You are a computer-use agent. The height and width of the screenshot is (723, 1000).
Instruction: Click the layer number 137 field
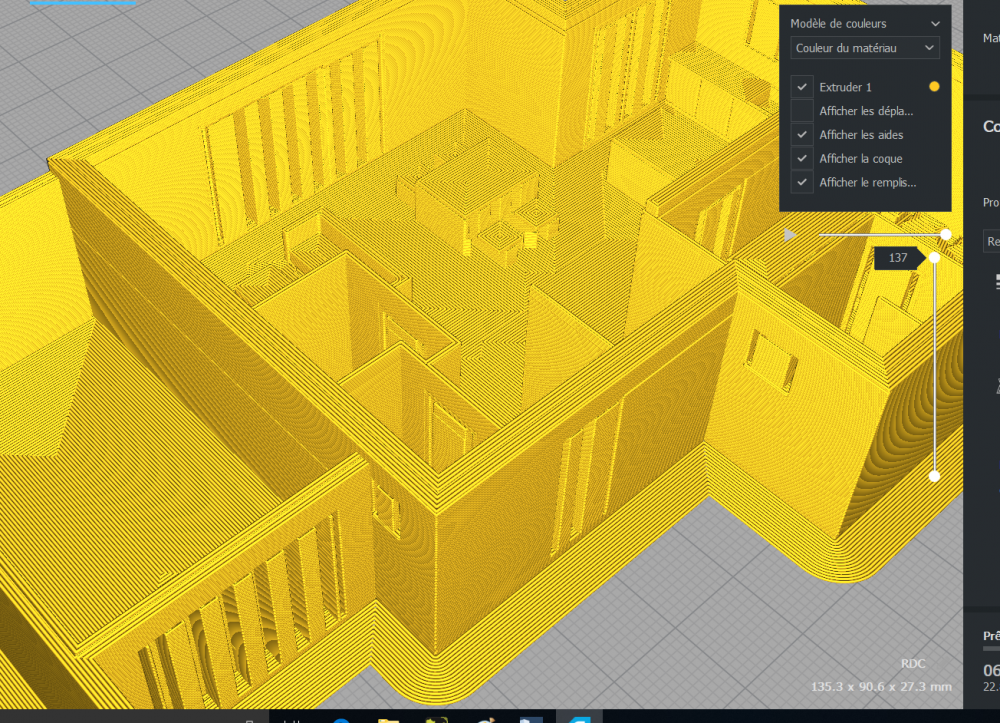point(897,258)
